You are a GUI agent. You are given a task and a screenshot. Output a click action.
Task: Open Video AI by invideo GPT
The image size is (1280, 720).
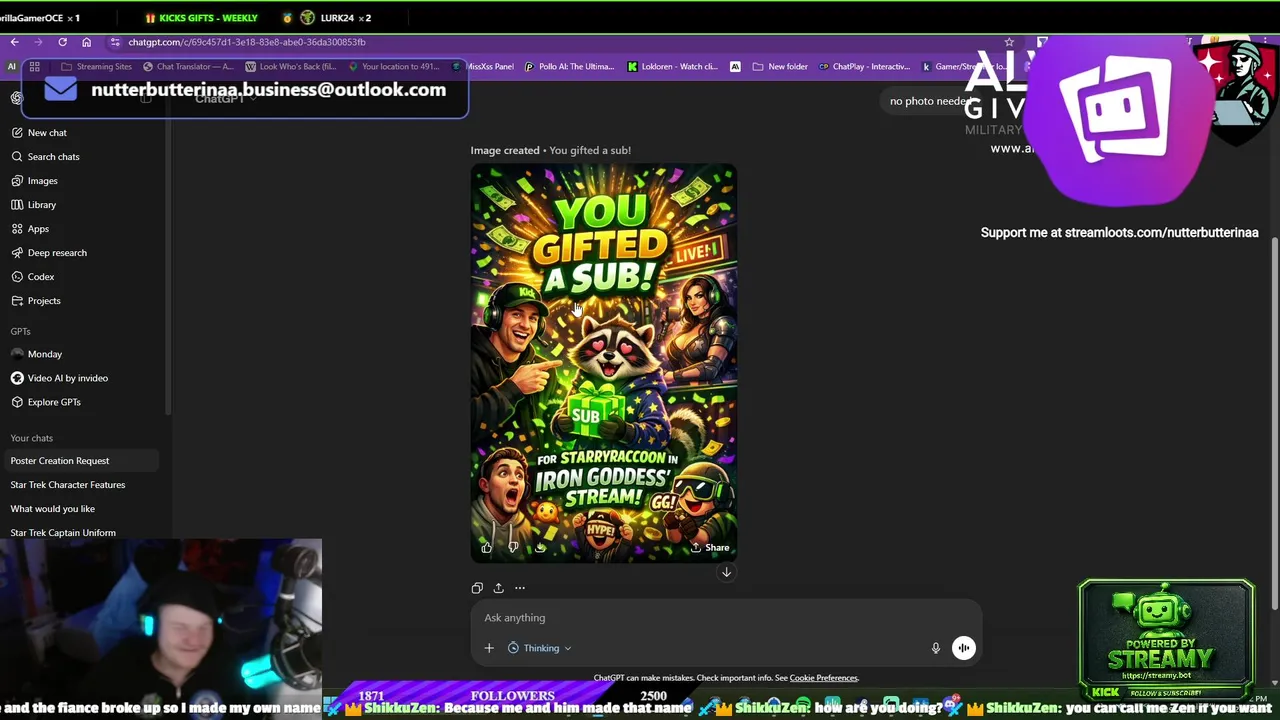67,378
